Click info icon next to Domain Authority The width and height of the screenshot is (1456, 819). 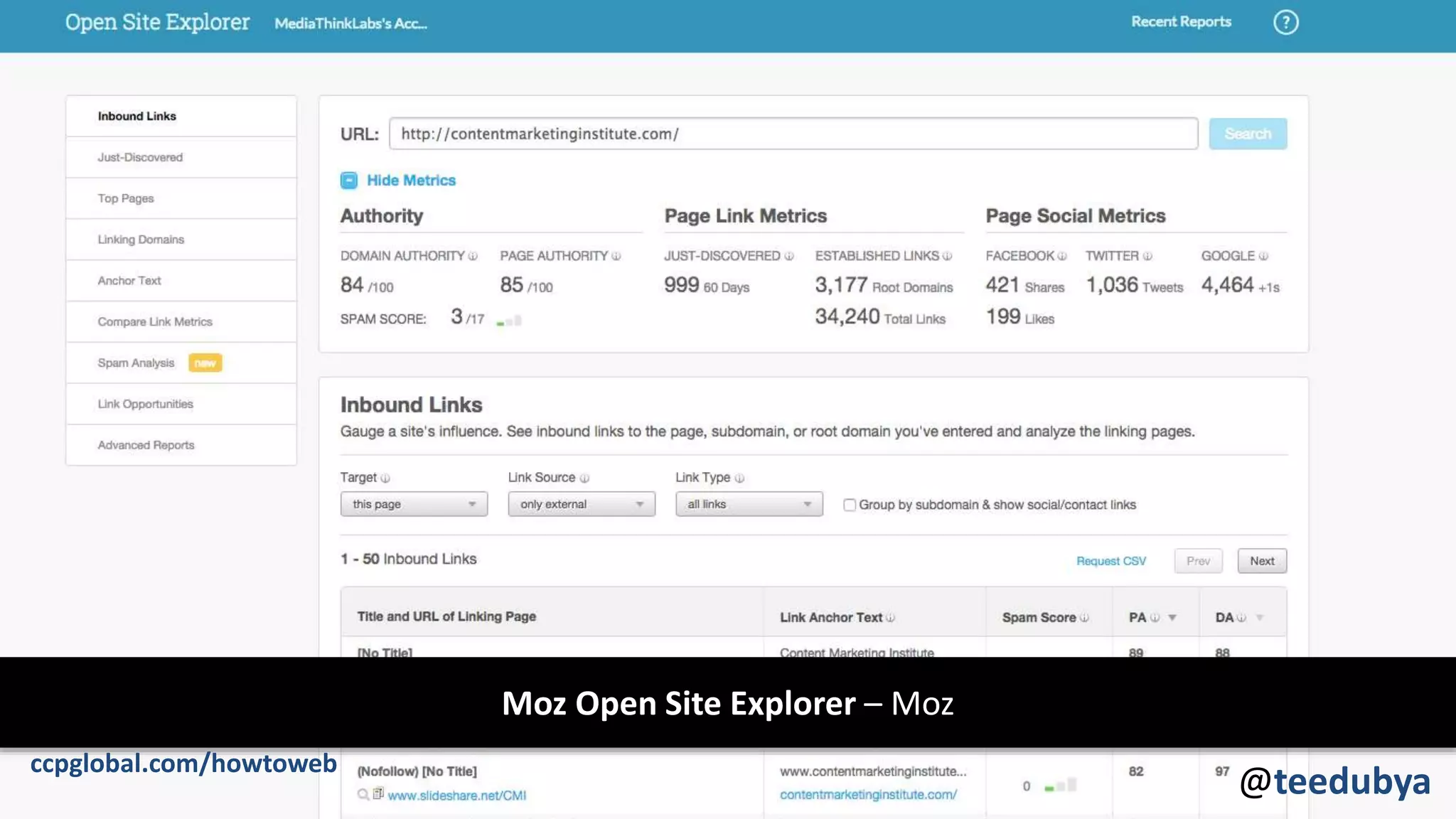tap(473, 256)
